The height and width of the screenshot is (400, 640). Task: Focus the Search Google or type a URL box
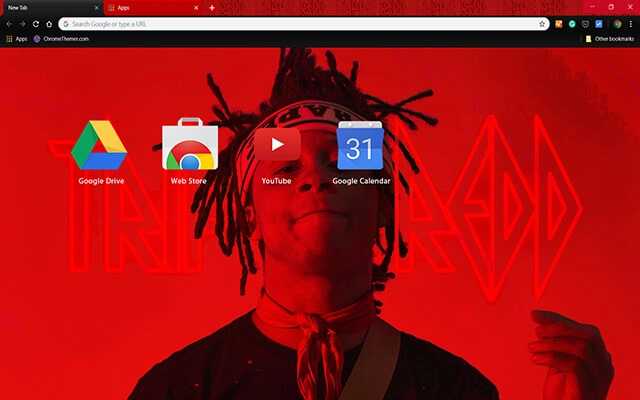[x=304, y=24]
